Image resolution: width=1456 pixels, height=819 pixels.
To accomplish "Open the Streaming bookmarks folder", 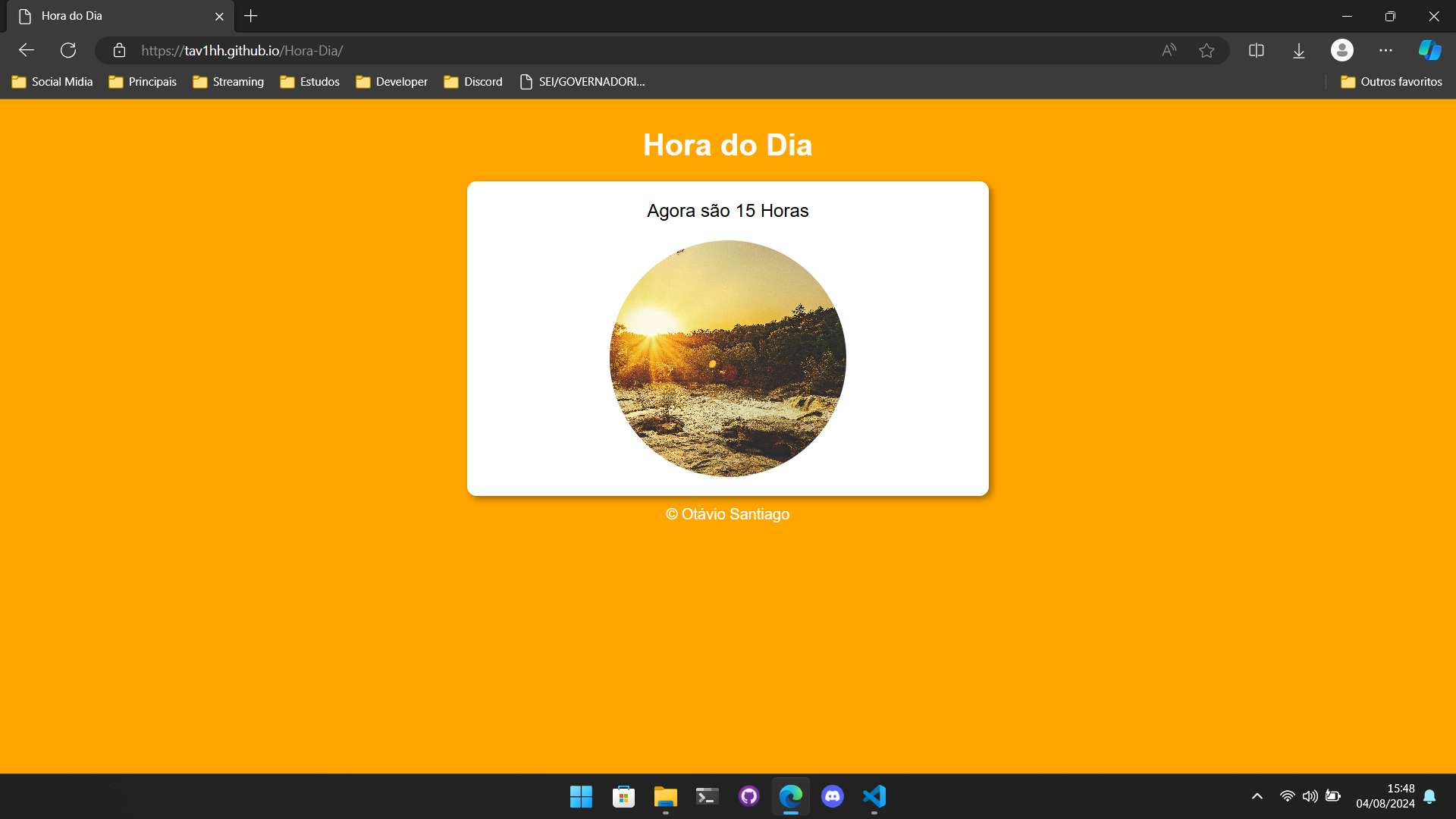I will 228,82.
